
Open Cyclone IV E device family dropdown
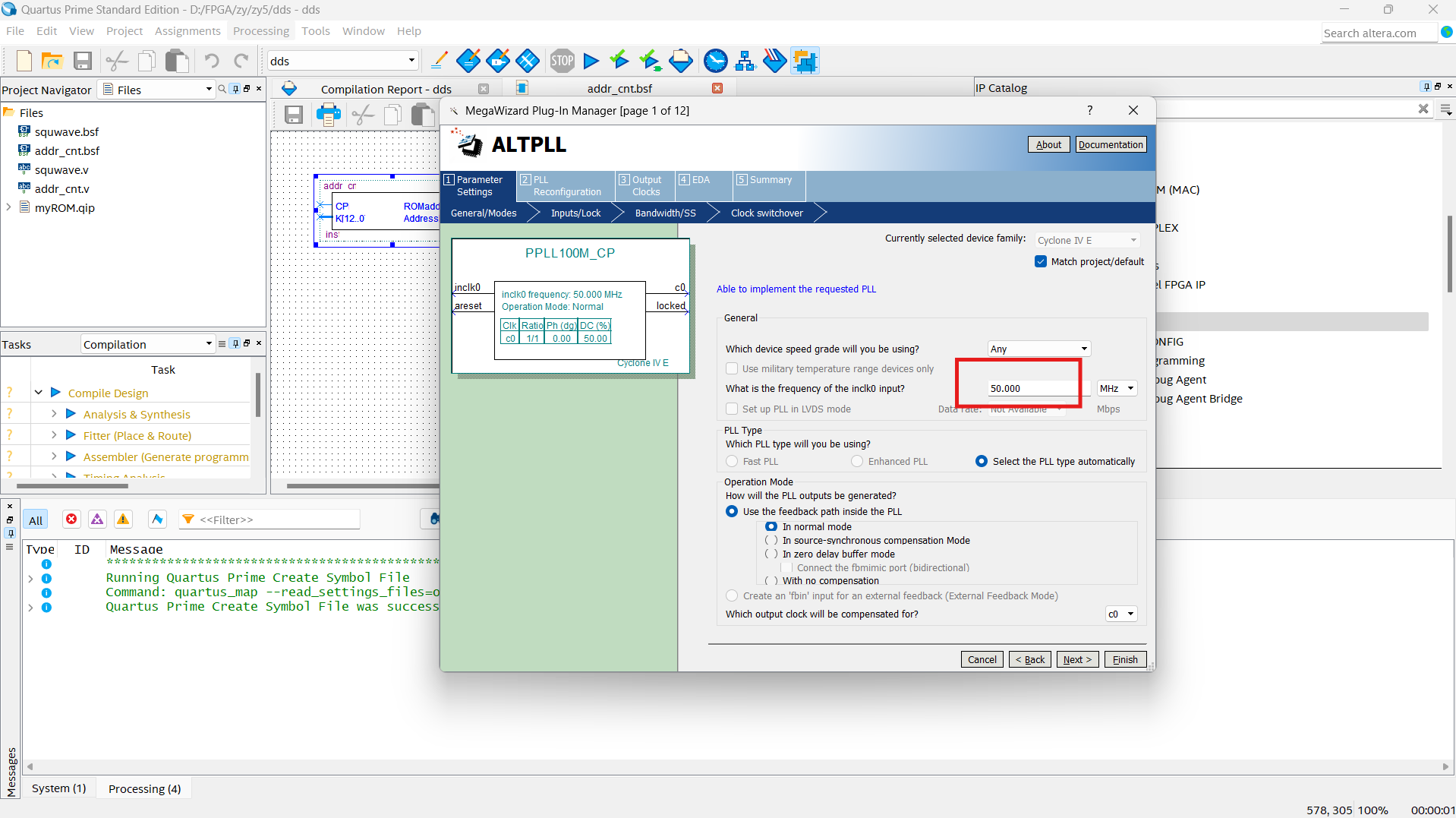pyautogui.click(x=1088, y=240)
